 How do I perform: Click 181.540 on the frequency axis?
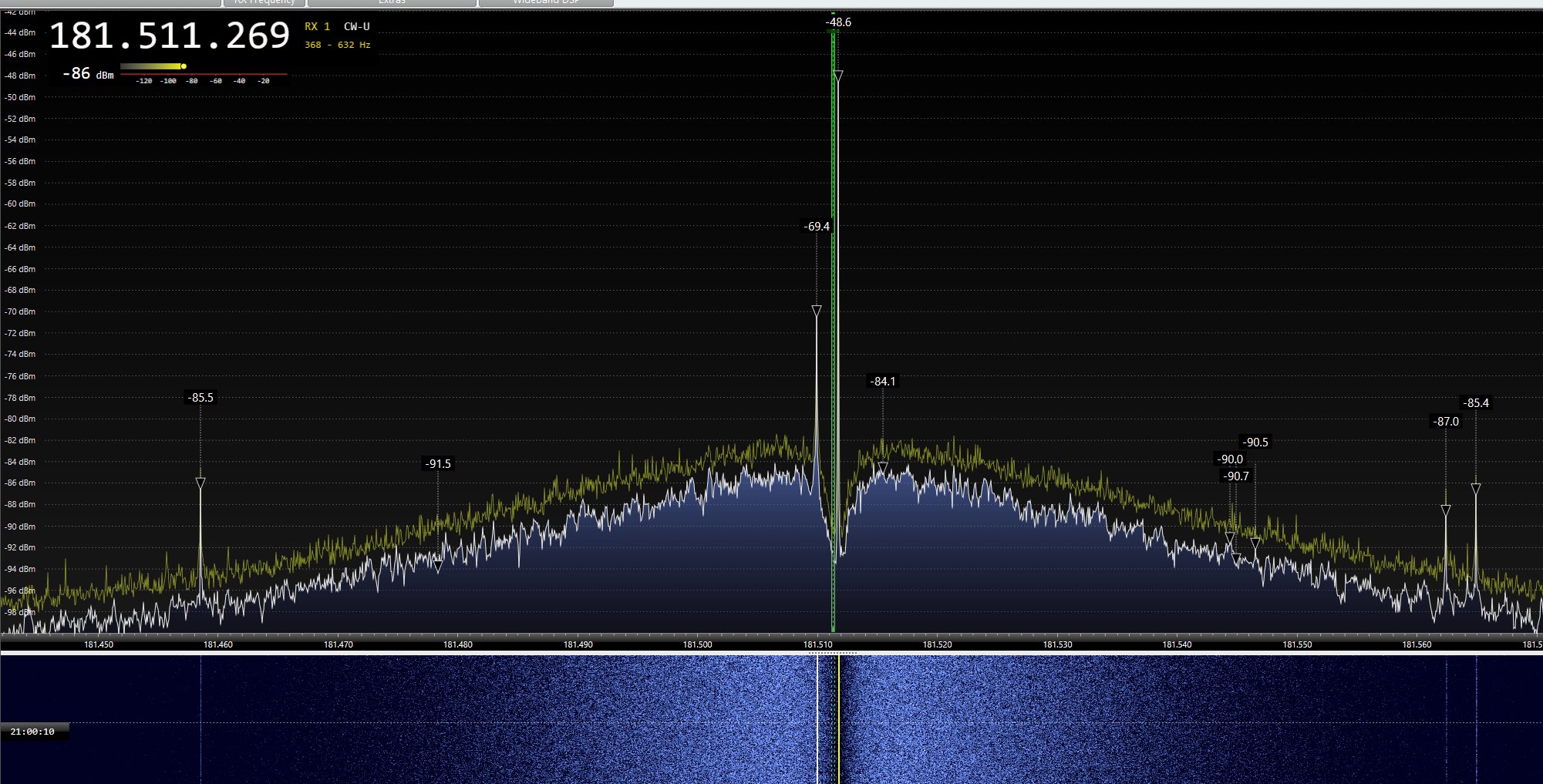tap(1177, 644)
